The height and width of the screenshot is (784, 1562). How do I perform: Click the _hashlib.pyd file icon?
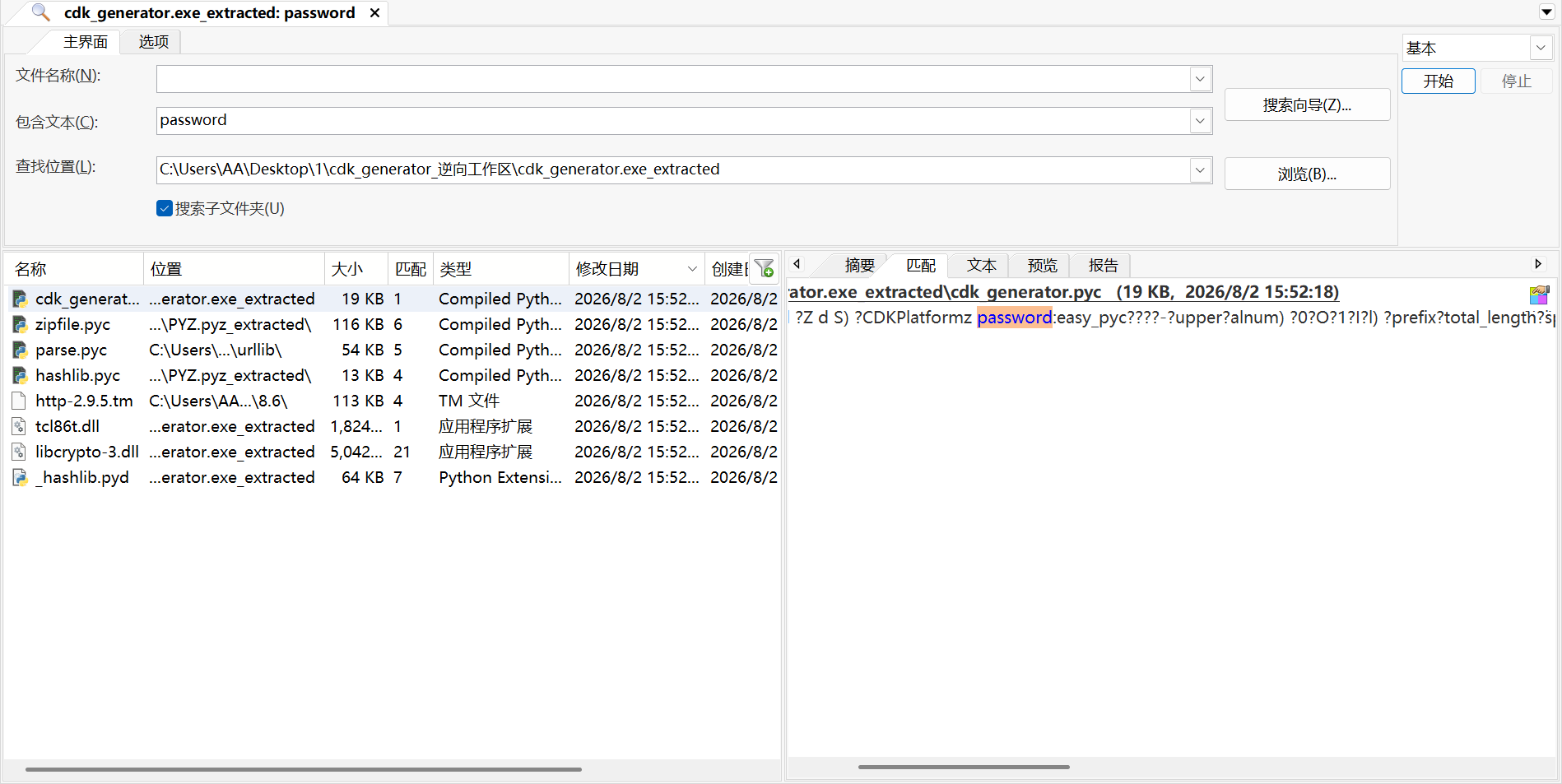click(20, 477)
